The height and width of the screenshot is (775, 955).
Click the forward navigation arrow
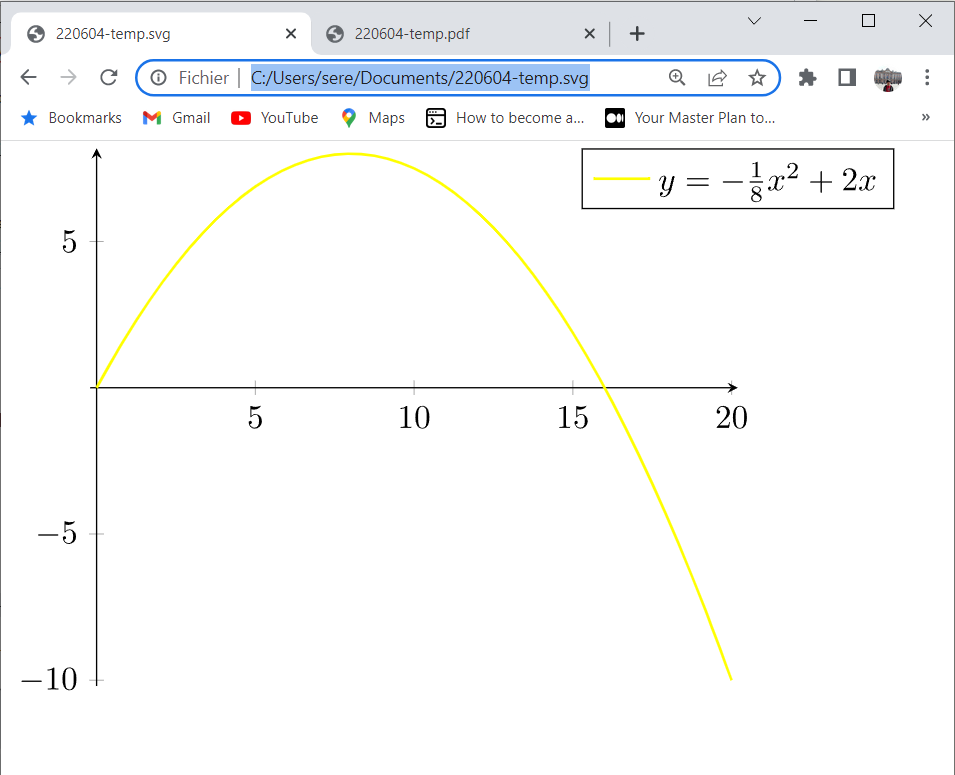[68, 78]
